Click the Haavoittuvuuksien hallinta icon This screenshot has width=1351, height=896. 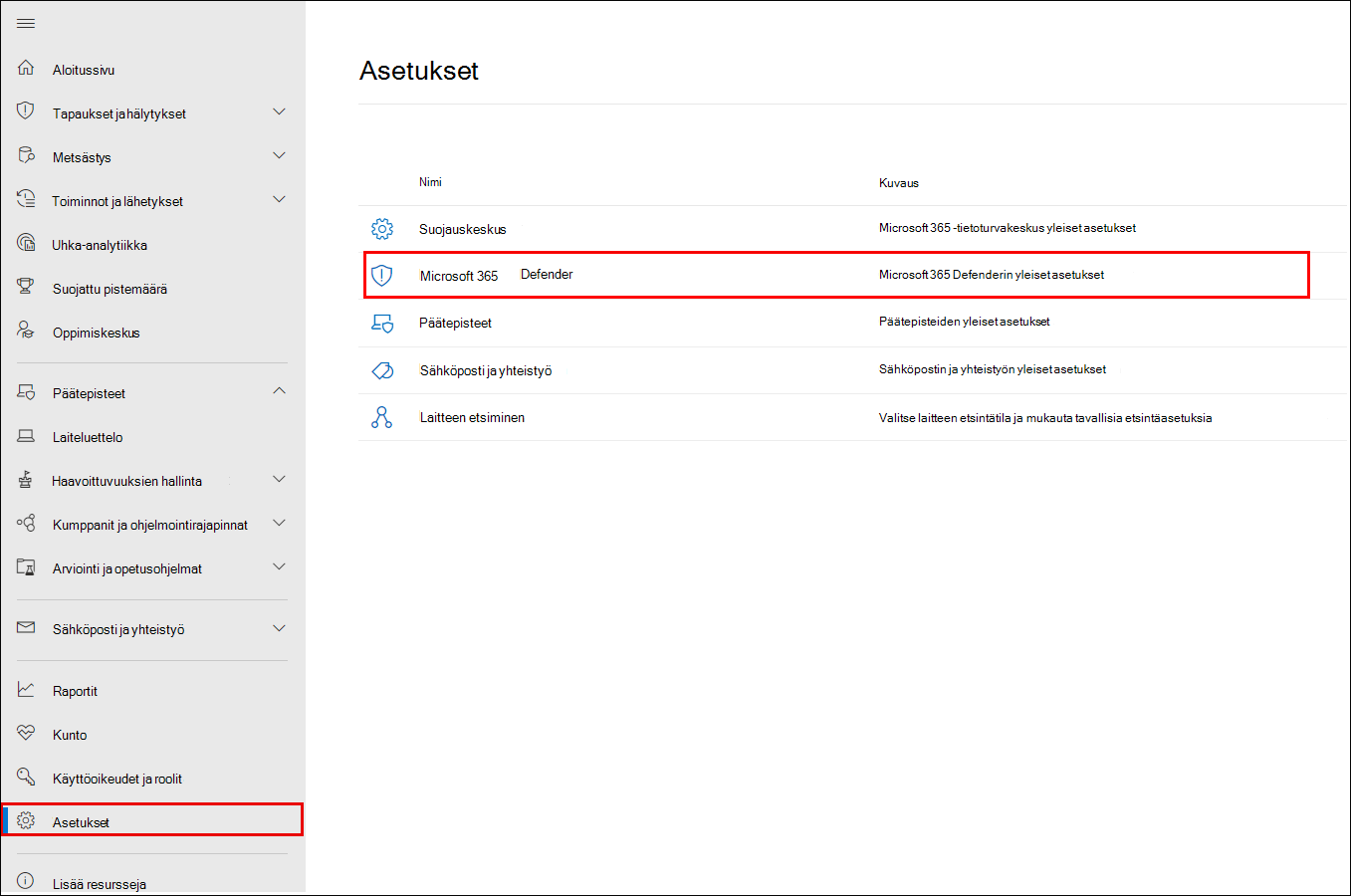(26, 480)
